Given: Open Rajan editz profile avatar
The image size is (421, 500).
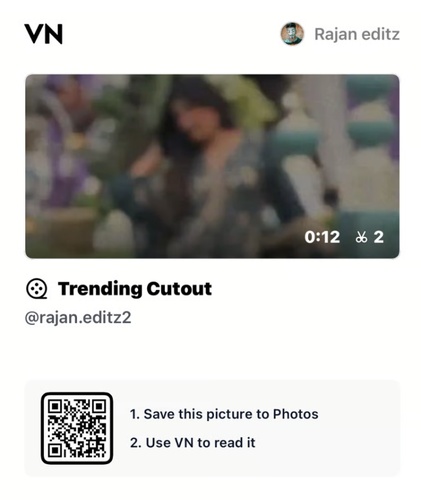Looking at the screenshot, I should 292,34.
